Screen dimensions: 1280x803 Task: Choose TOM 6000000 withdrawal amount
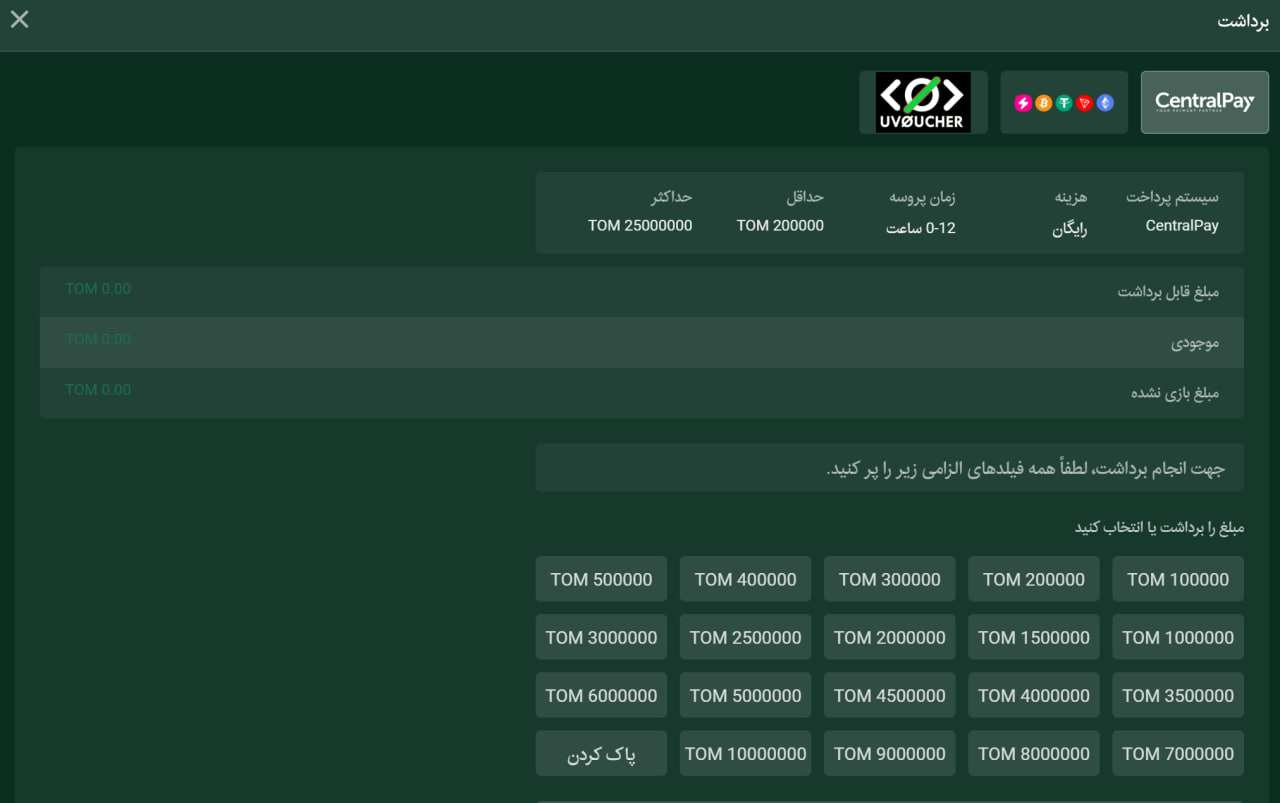(x=601, y=695)
